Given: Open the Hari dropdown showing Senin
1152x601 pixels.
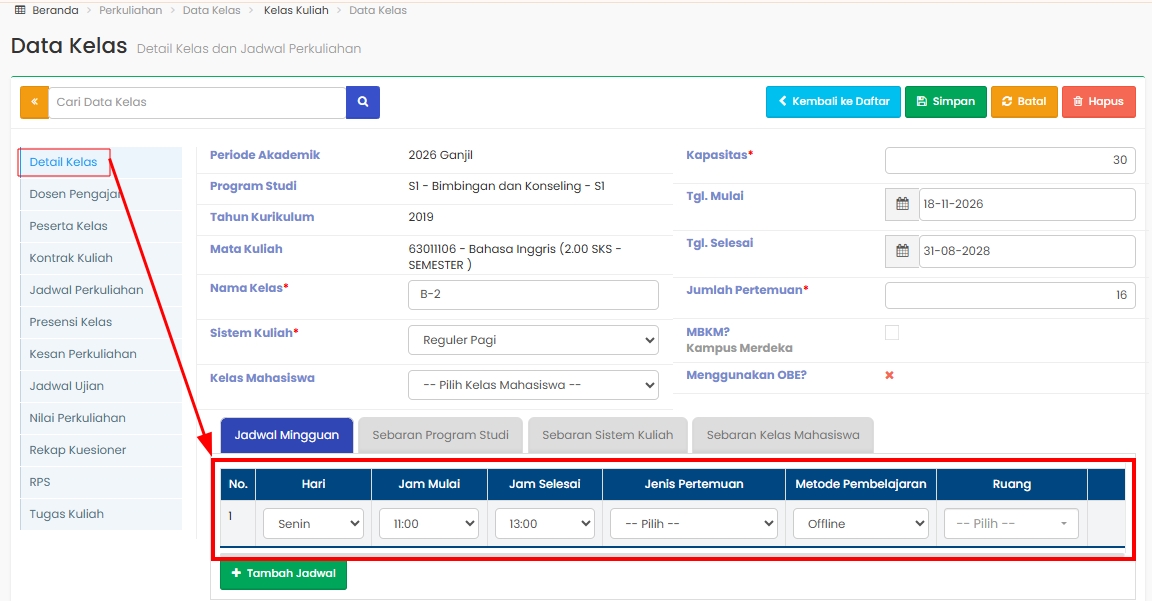Looking at the screenshot, I should tap(313, 524).
